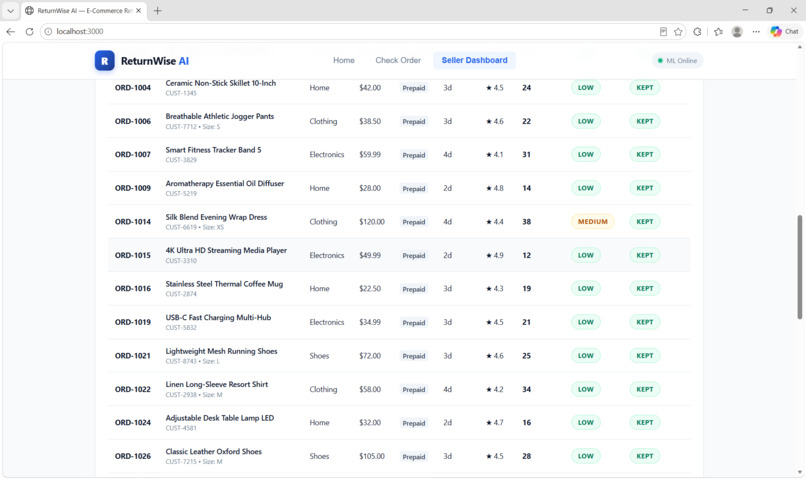Open browser settings and more menu
The image size is (806, 479).
756,31
